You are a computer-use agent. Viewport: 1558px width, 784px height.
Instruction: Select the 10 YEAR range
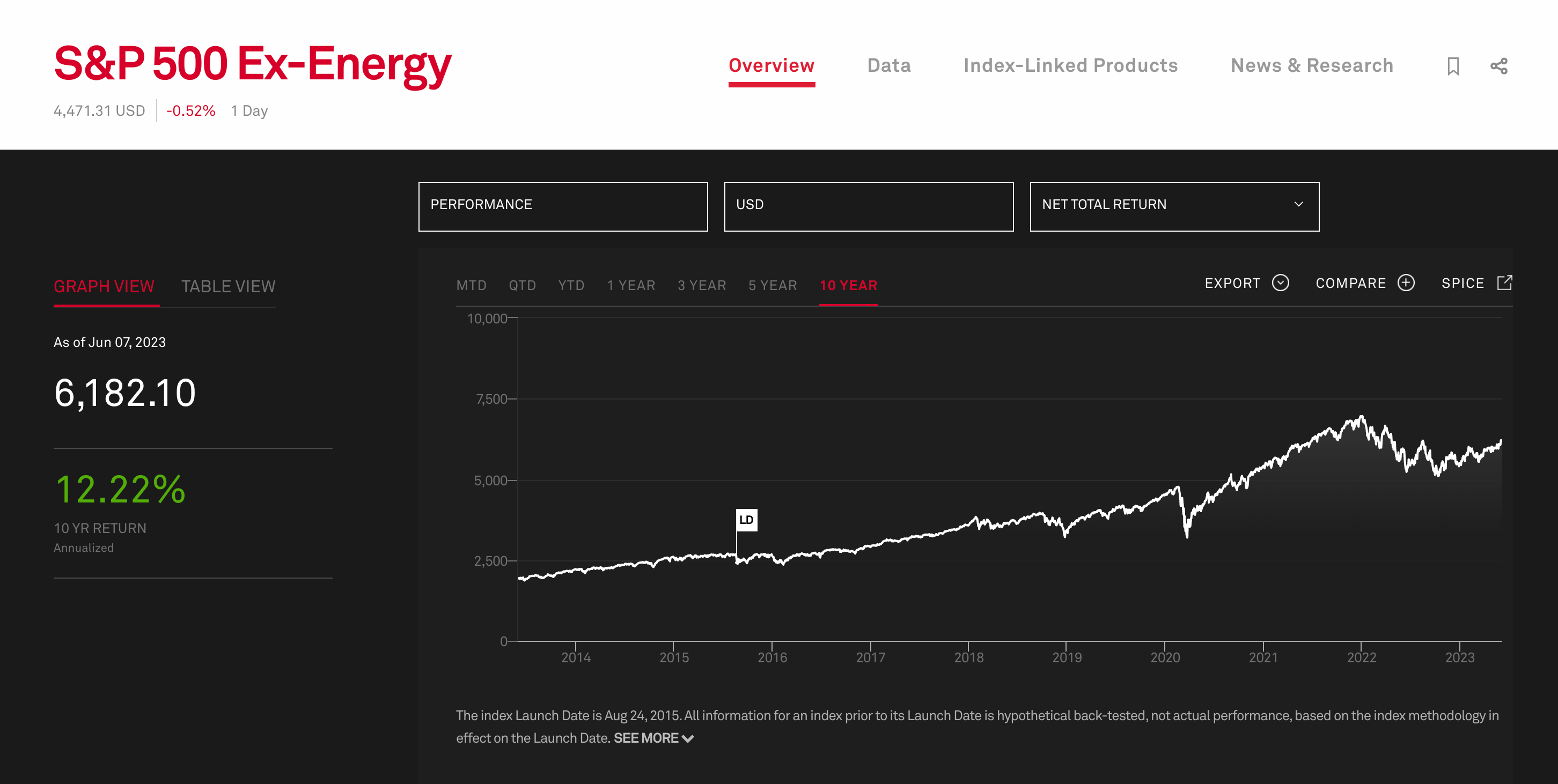(848, 285)
